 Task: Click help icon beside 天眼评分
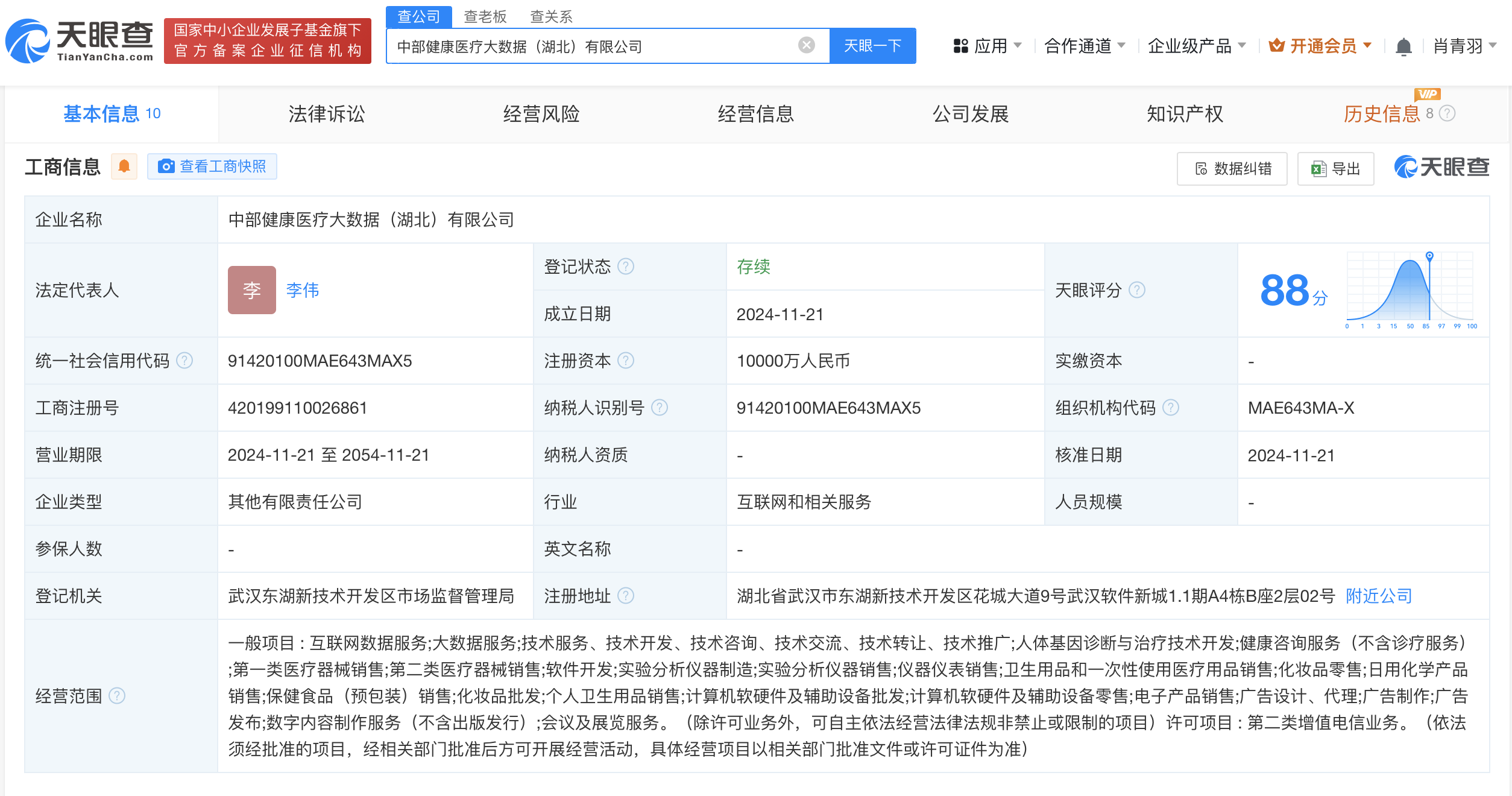click(x=1136, y=290)
